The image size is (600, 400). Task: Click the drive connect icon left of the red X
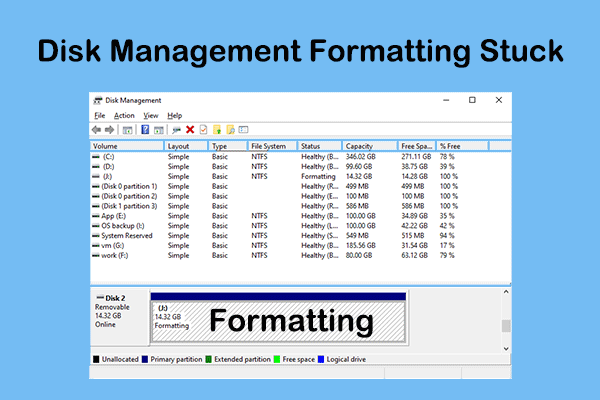176,130
